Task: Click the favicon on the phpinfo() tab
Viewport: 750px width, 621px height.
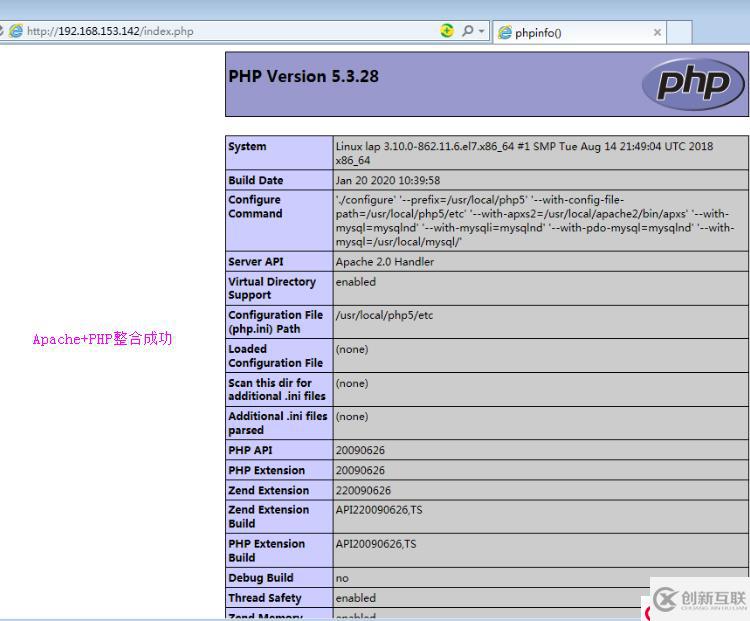Action: pos(505,32)
